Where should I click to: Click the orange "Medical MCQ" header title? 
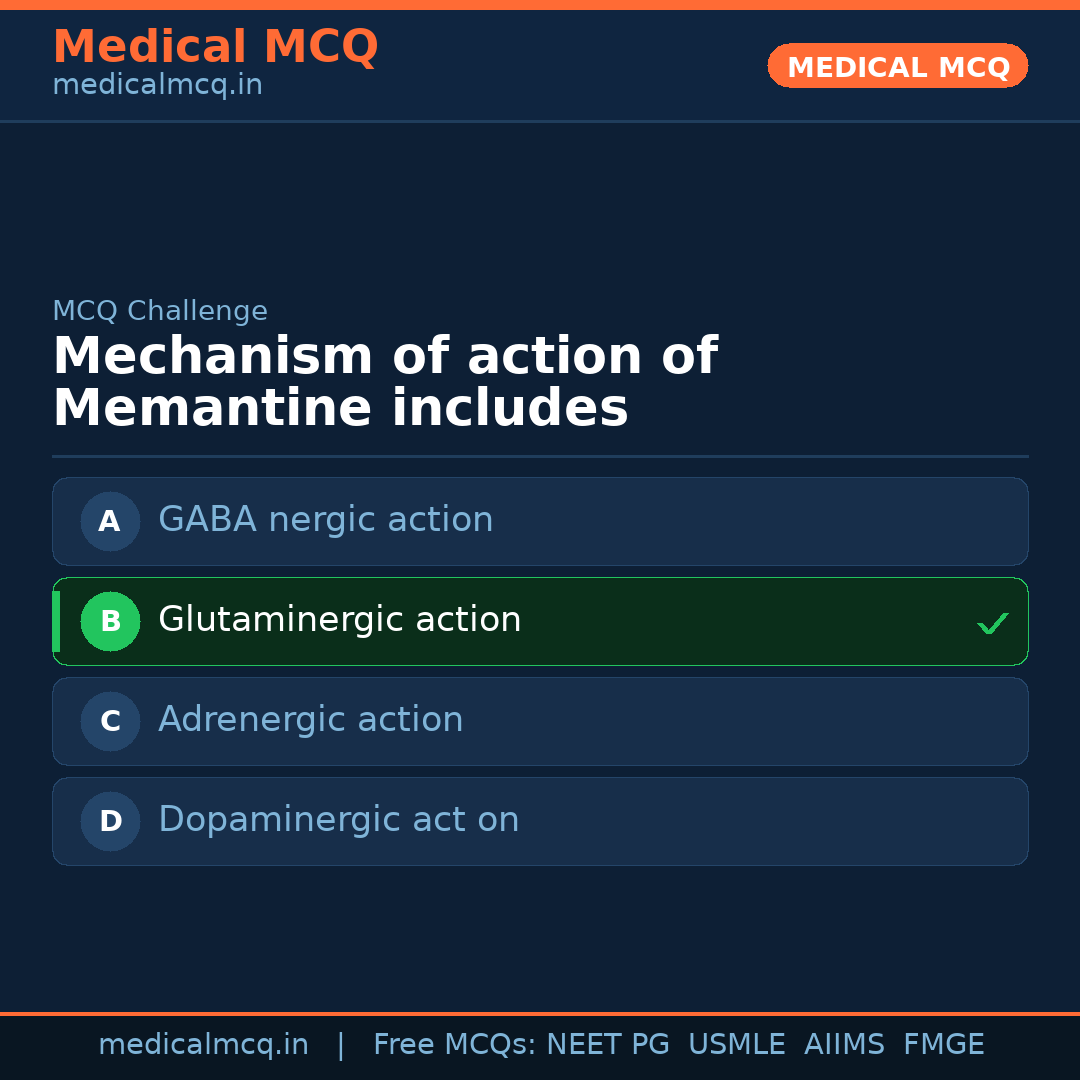(215, 47)
